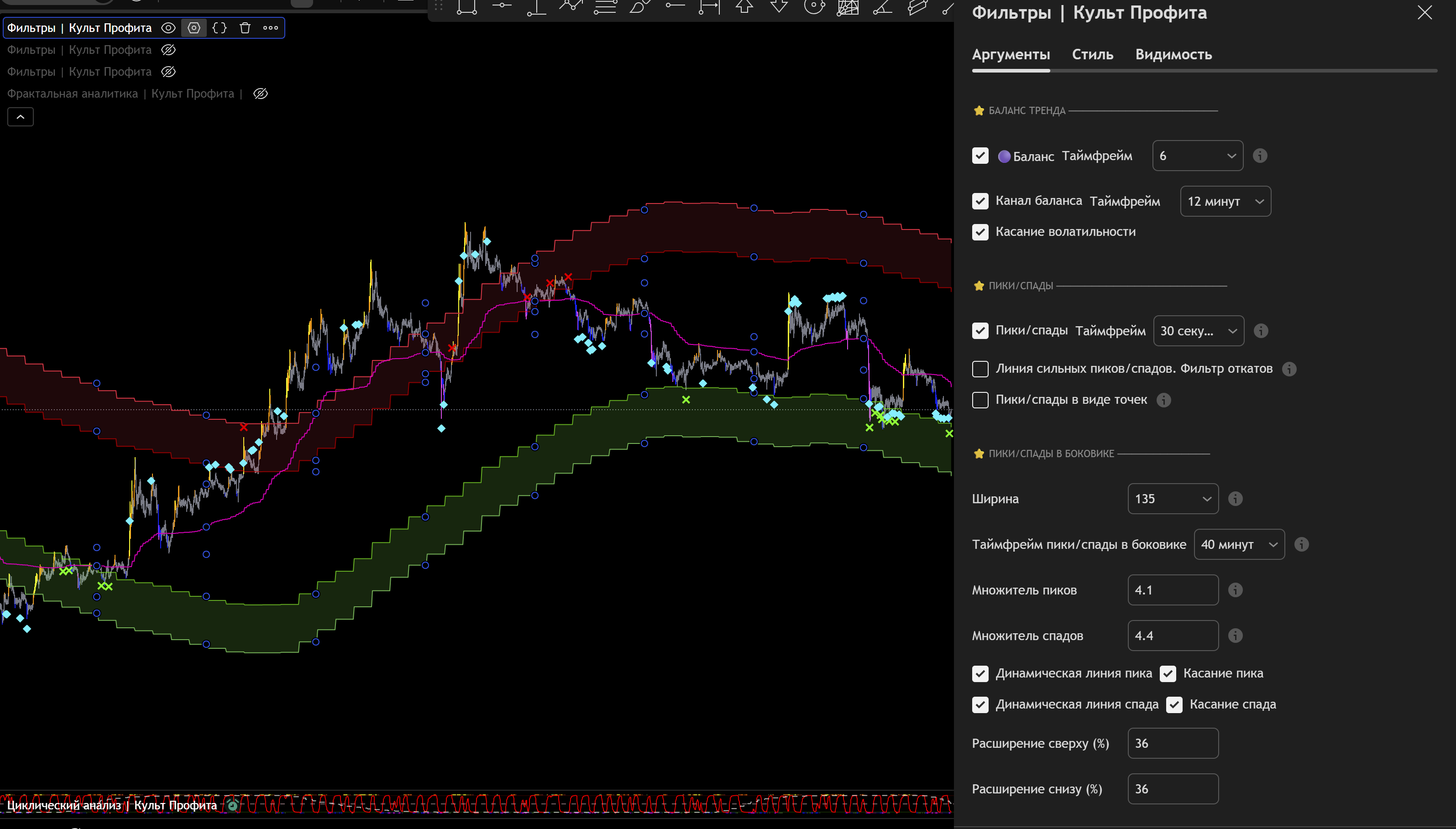The width and height of the screenshot is (1456, 829).
Task: Select the arrow up drawing tool
Action: click(x=744, y=7)
